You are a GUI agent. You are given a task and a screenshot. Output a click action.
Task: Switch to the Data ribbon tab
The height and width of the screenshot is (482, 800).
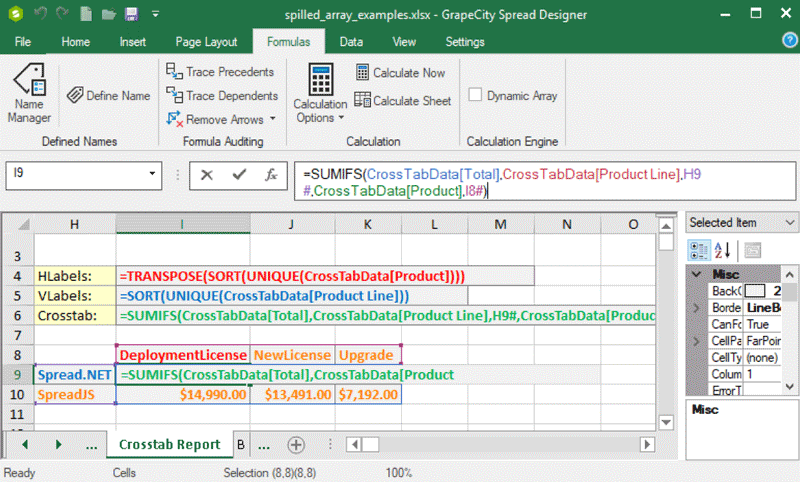pos(351,42)
